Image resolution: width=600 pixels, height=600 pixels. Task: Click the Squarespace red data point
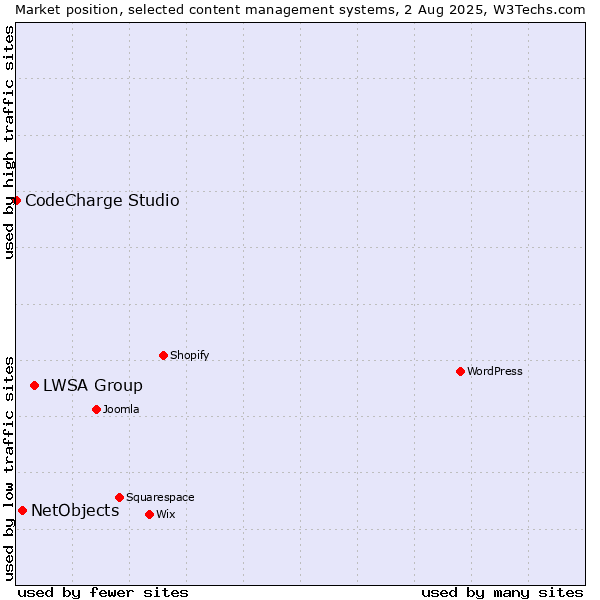coord(119,497)
